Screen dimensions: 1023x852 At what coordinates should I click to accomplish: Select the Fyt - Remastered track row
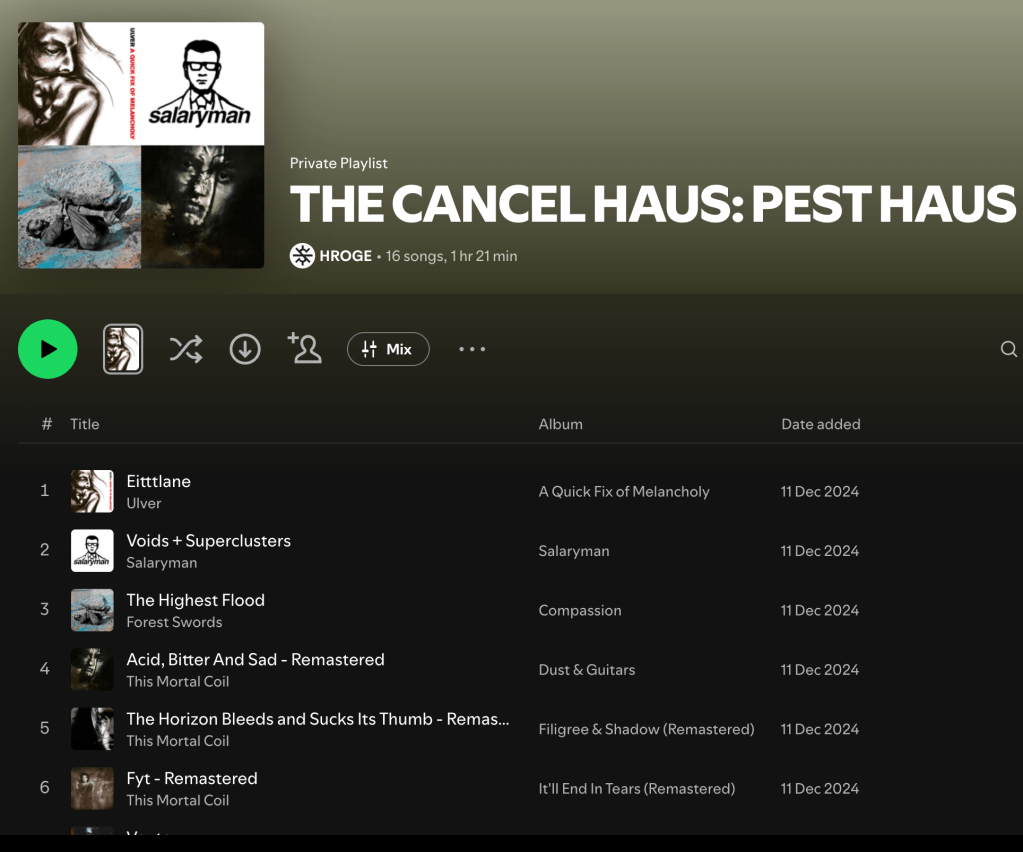click(x=400, y=788)
